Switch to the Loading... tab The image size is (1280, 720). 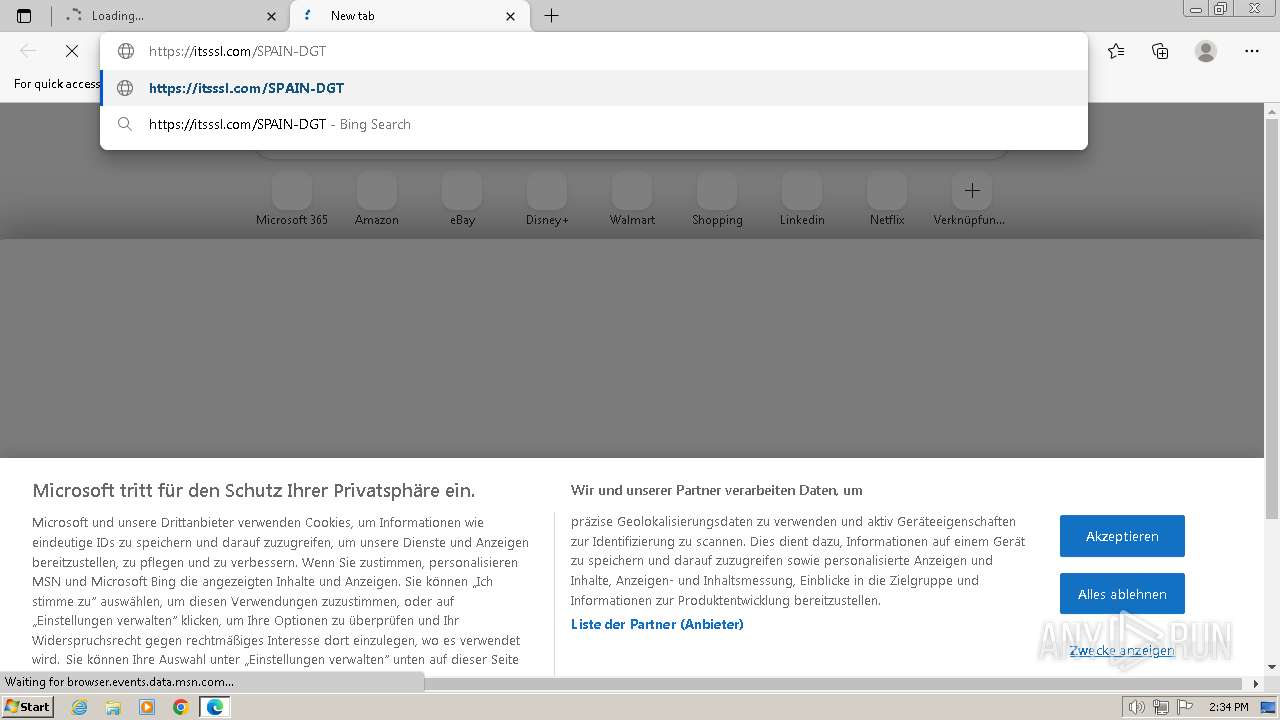coord(171,16)
